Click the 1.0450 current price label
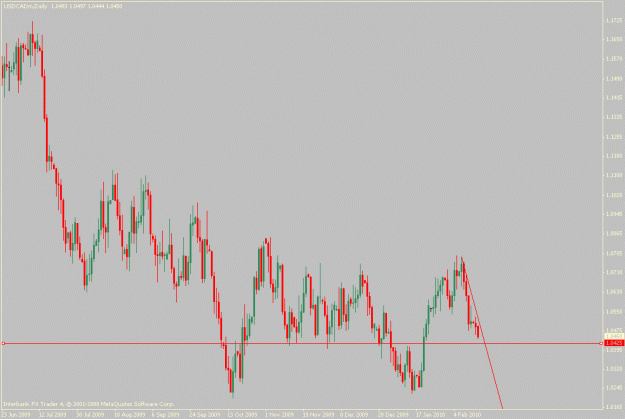625x419 pixels. point(614,336)
